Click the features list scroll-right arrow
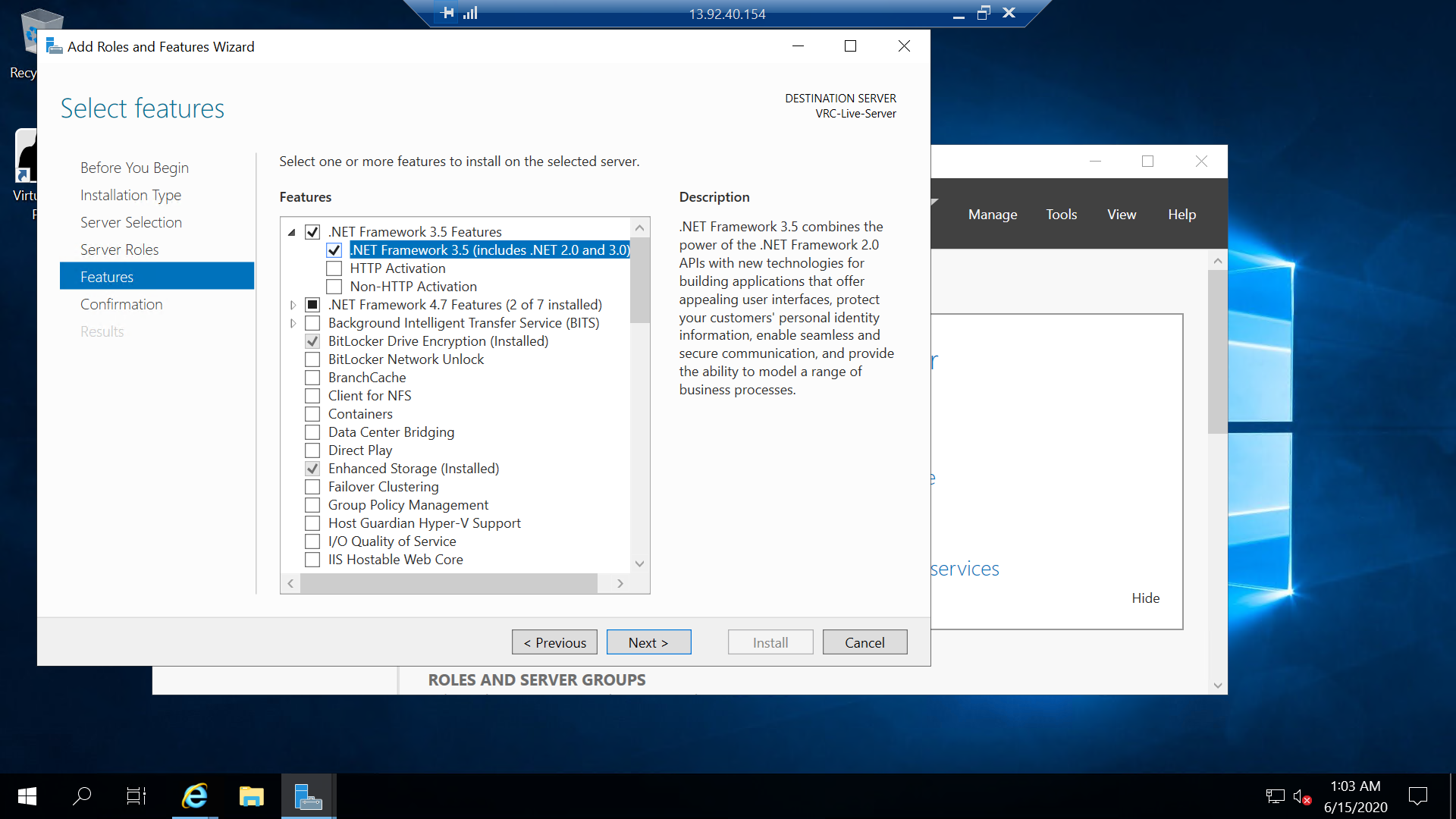Viewport: 1456px width, 819px height. pyautogui.click(x=620, y=583)
